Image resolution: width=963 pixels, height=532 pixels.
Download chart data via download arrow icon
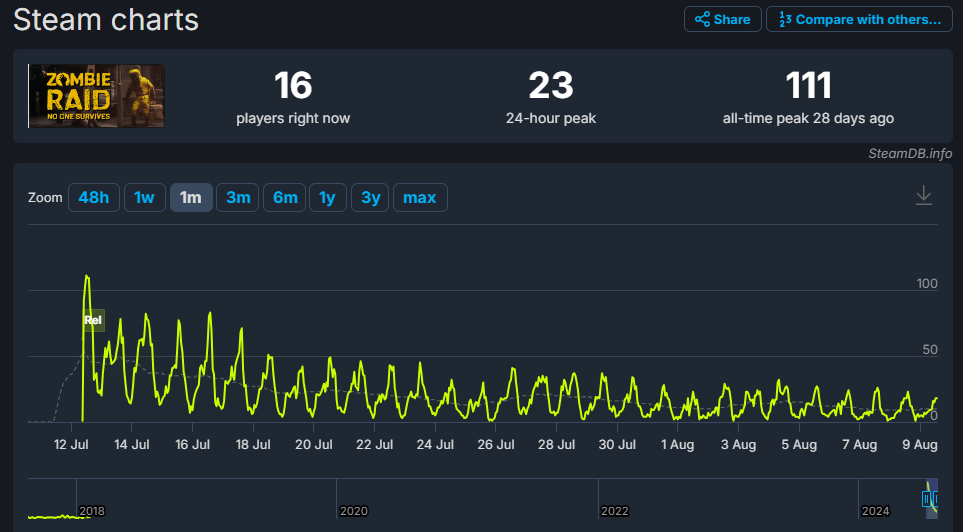pos(924,195)
